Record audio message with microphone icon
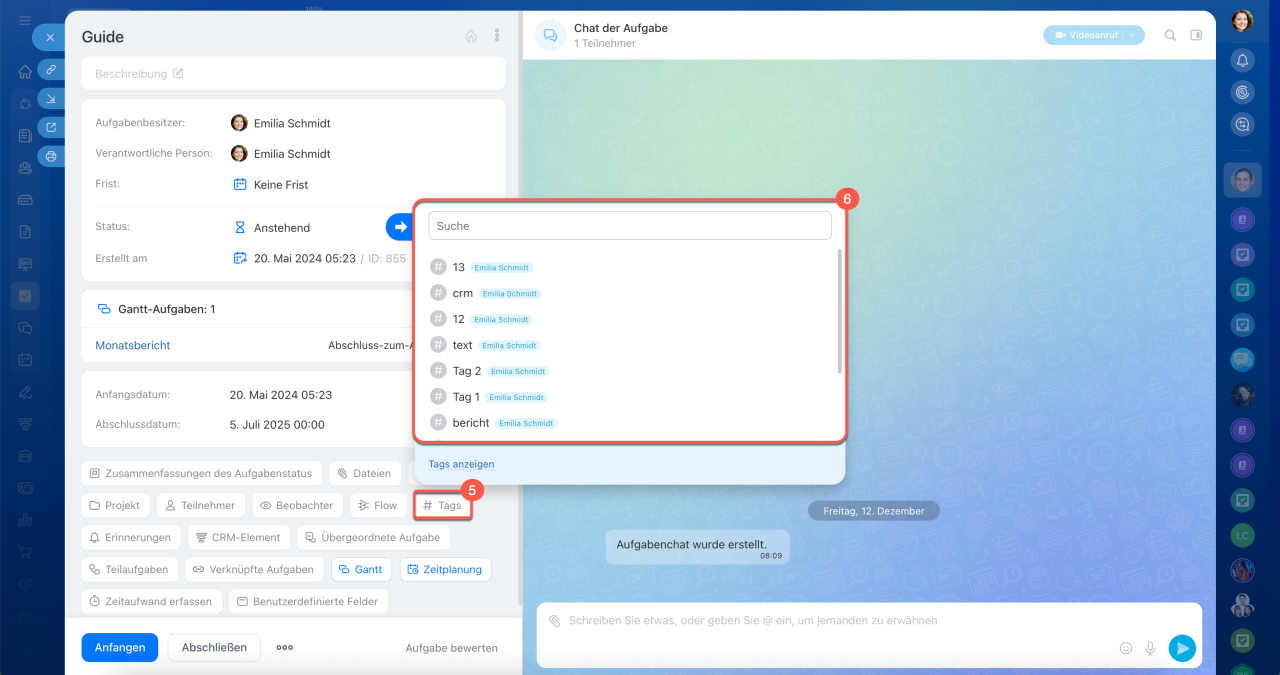Viewport: 1280px width, 675px height. click(1151, 648)
